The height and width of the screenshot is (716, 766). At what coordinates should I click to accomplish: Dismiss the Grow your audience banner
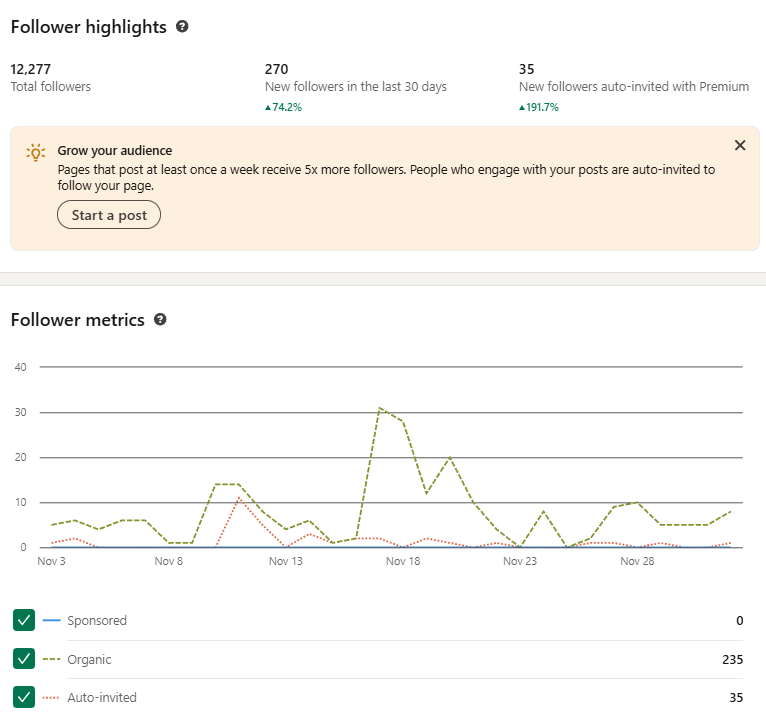740,146
